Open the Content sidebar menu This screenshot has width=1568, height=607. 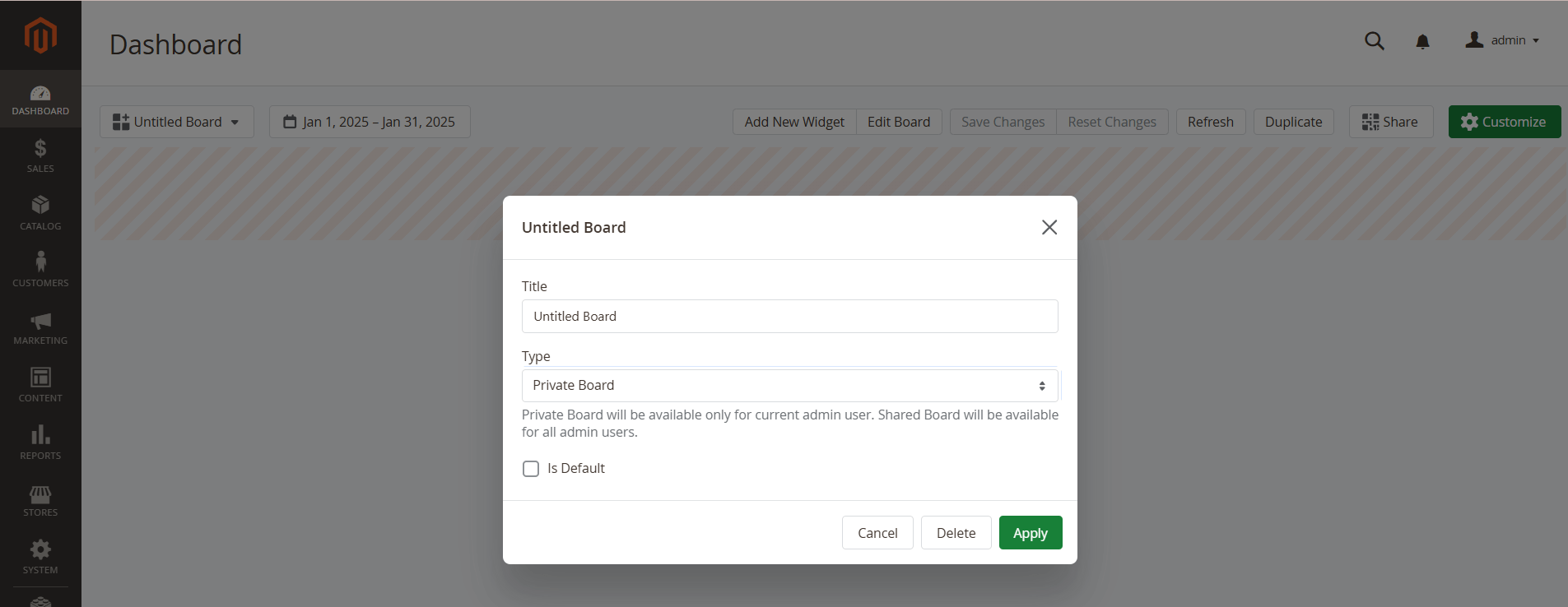[40, 386]
